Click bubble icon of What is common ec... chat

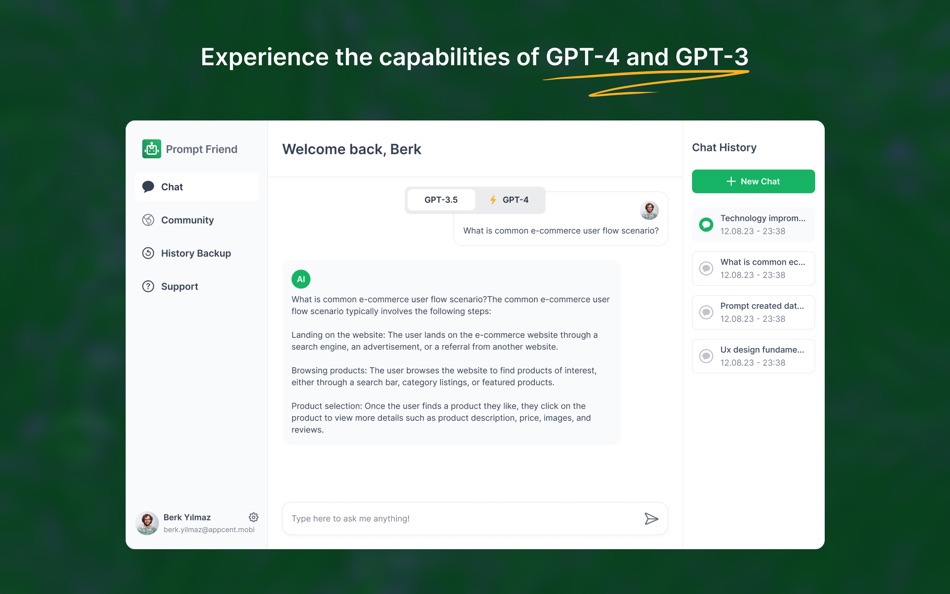click(706, 268)
